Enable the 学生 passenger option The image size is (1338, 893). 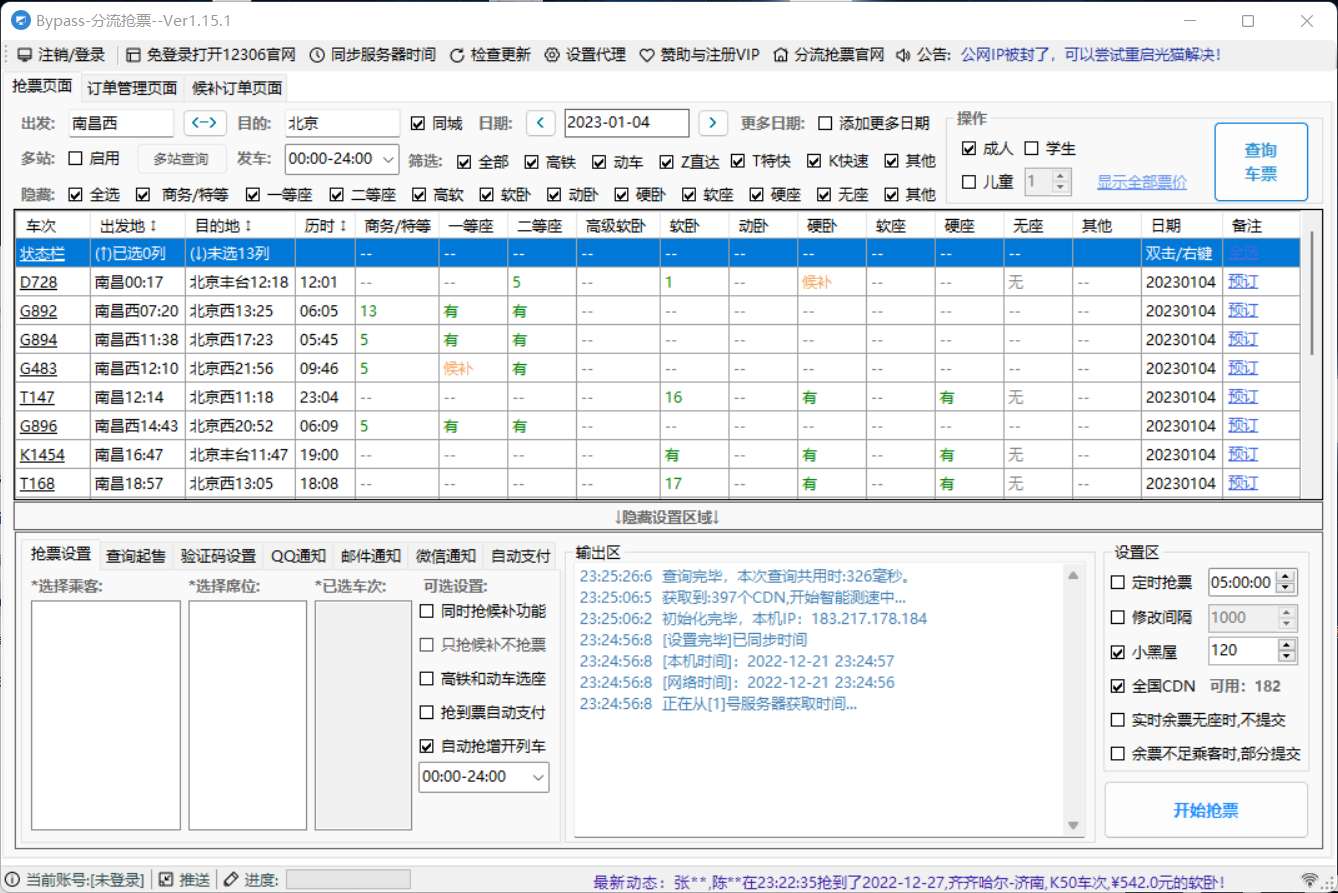[x=1032, y=147]
